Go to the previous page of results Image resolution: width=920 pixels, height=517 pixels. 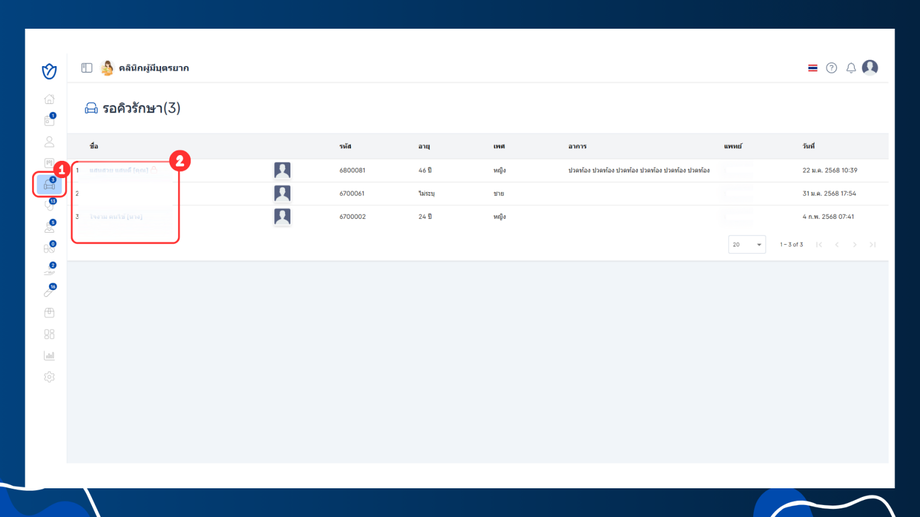(x=837, y=245)
